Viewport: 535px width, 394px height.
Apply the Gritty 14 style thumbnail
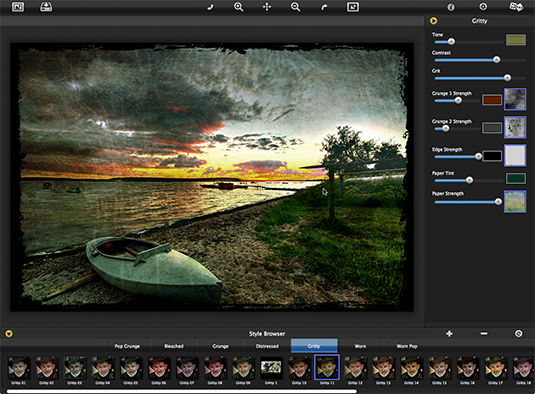point(411,368)
